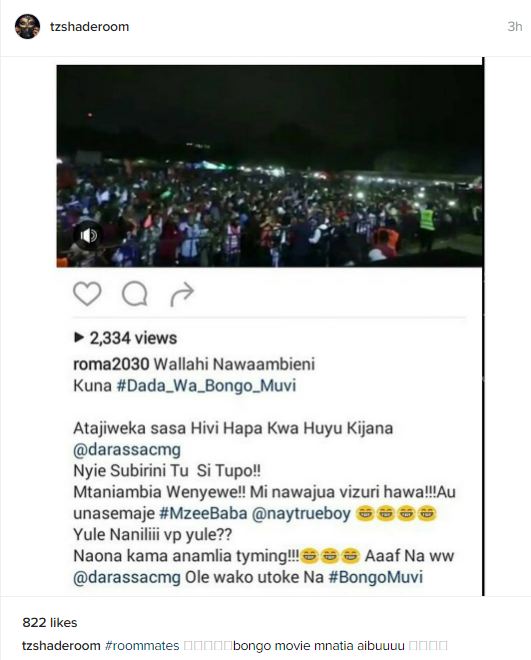Open the @naytrueboy mention

(301, 514)
